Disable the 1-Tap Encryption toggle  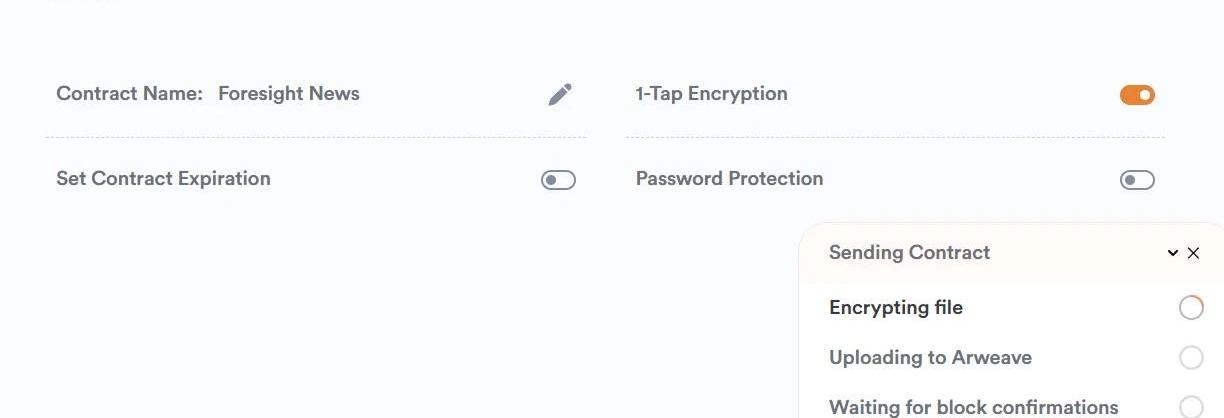[x=1137, y=95]
